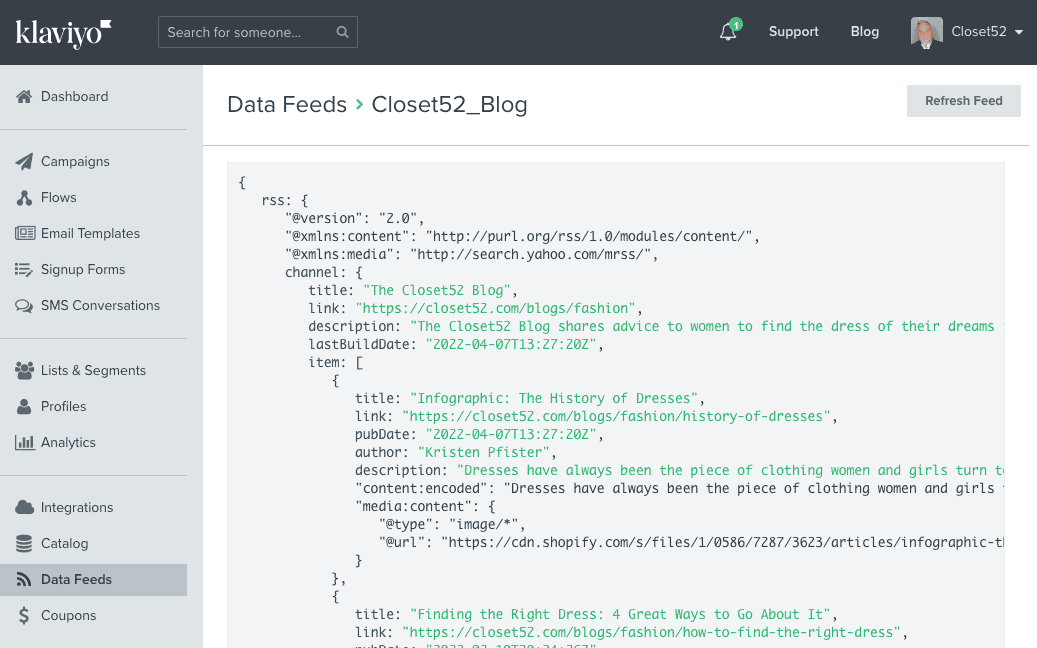Open the Support link in header
1037x648 pixels.
(793, 32)
